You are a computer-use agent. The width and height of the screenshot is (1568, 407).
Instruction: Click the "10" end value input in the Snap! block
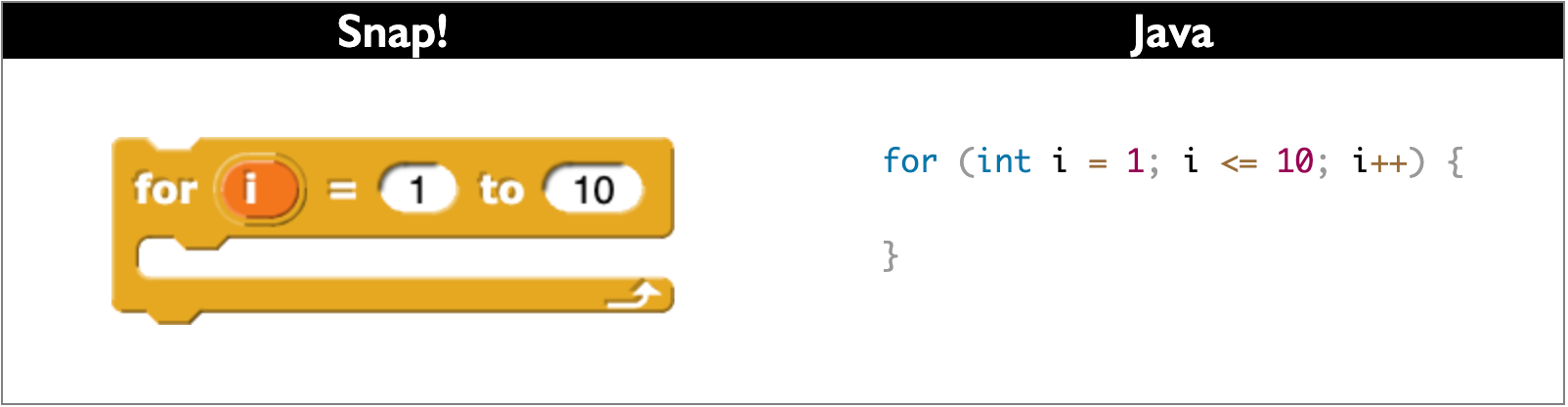[x=593, y=190]
